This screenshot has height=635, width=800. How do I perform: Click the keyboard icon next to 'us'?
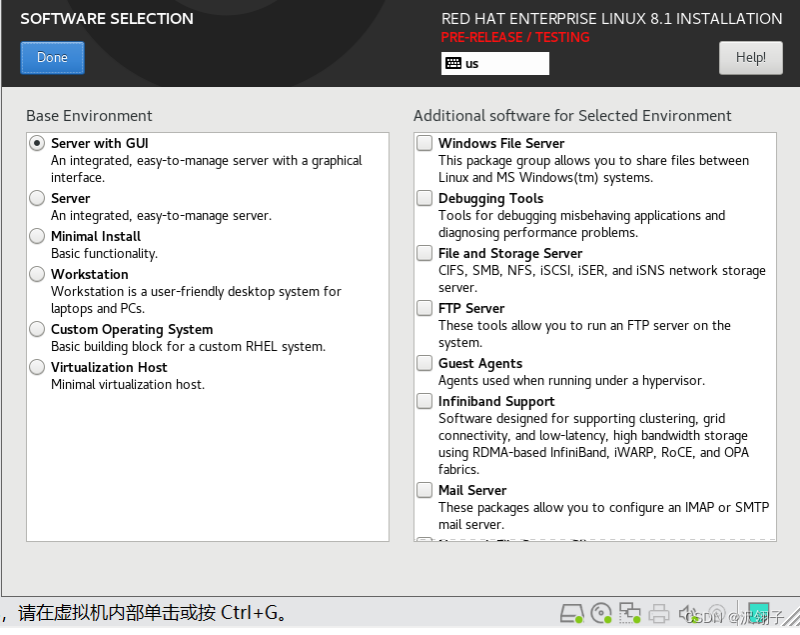[452, 63]
